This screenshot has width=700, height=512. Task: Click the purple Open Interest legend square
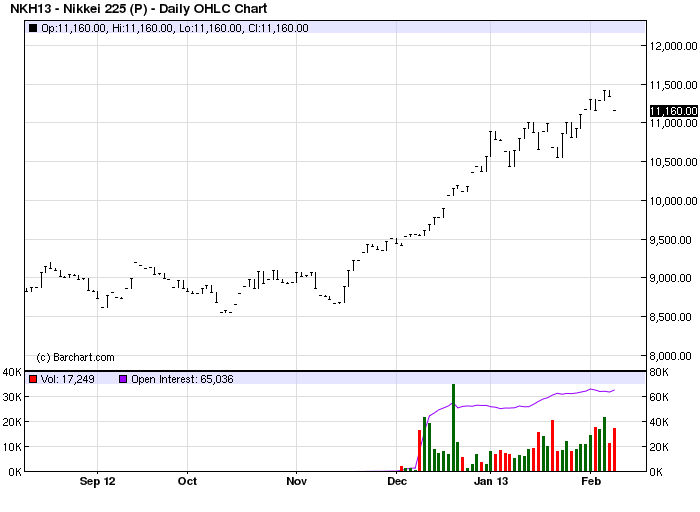click(123, 379)
